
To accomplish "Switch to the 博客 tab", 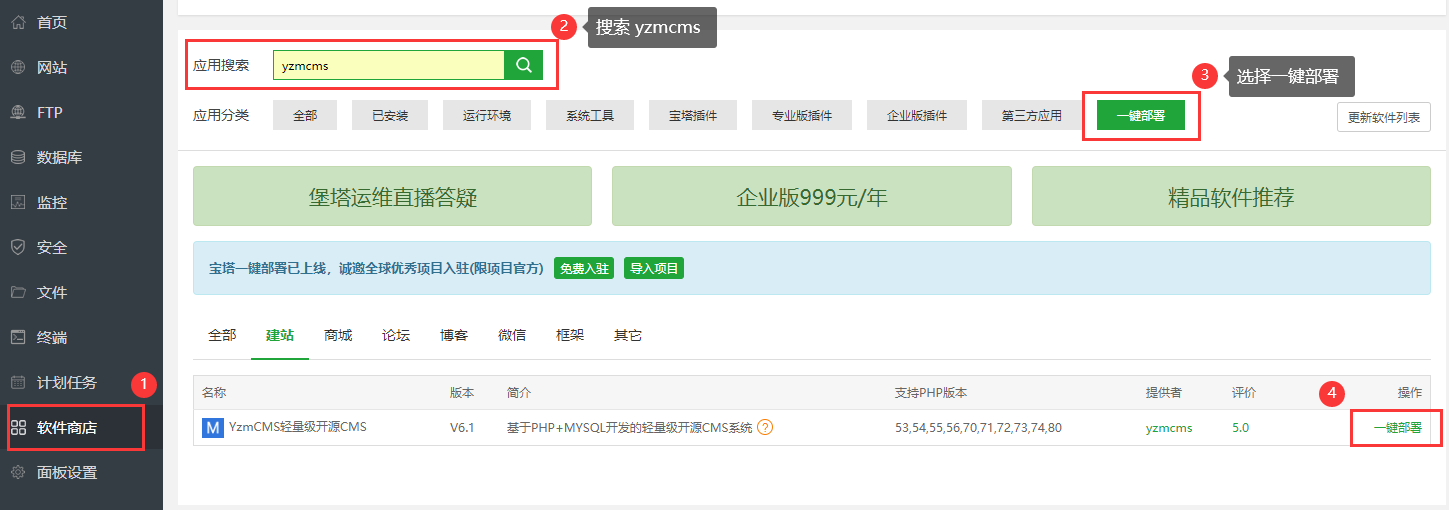I will pos(454,335).
